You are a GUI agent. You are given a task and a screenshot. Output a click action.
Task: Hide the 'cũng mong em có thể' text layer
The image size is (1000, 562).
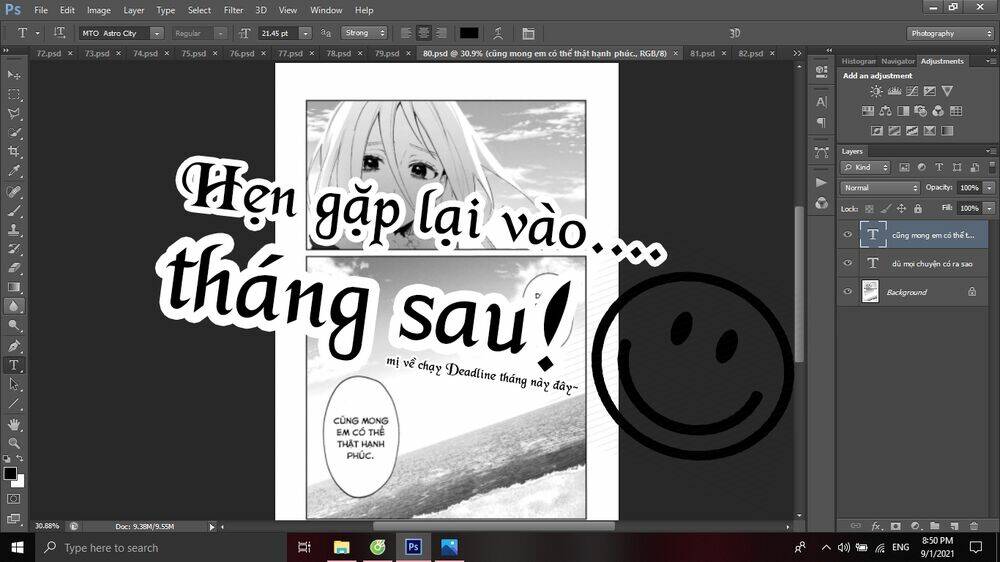[x=848, y=235]
